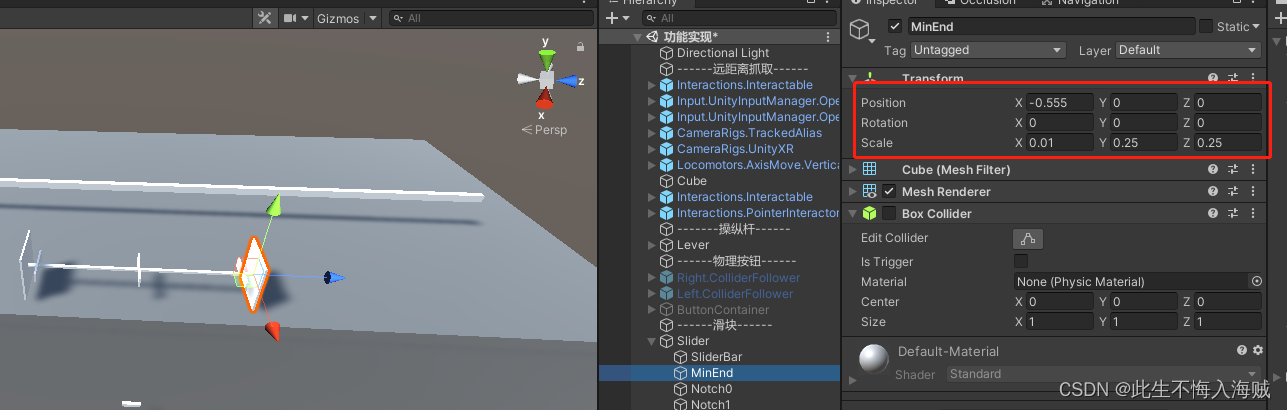Viewport: 1287px width, 410px height.
Task: Open the Shader dropdown showing Standard
Action: pos(1103,374)
